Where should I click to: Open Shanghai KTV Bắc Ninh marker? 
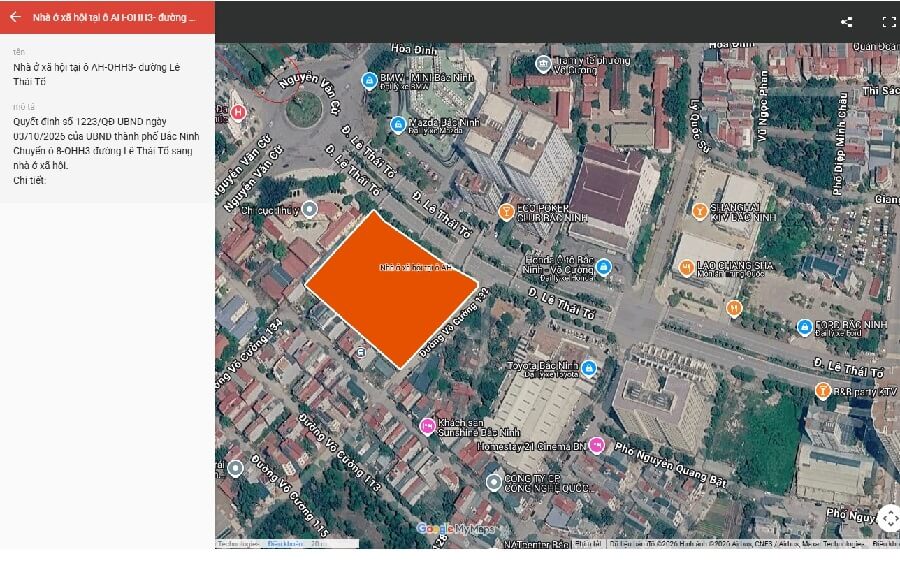pyautogui.click(x=699, y=211)
